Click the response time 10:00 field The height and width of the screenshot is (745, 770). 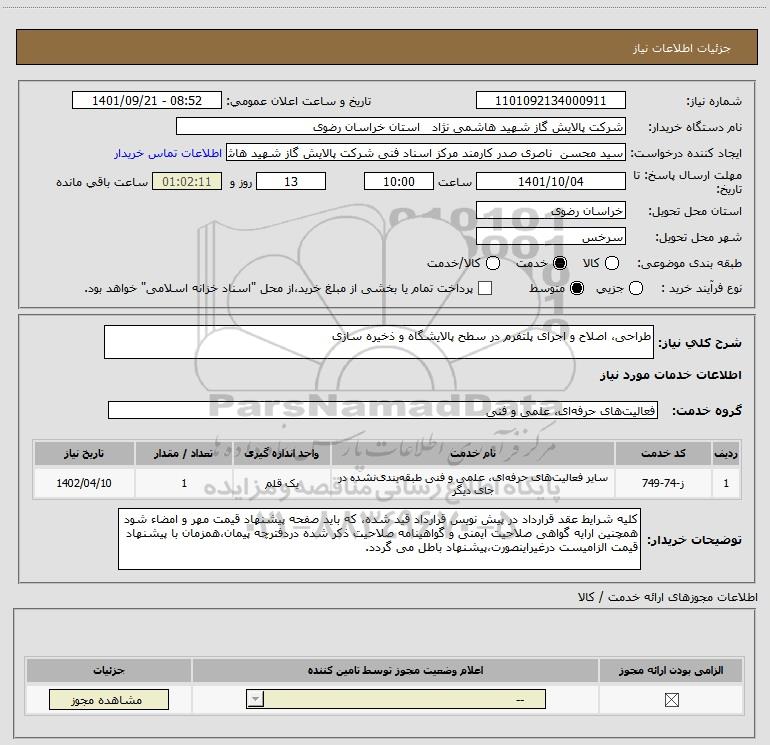(399, 181)
